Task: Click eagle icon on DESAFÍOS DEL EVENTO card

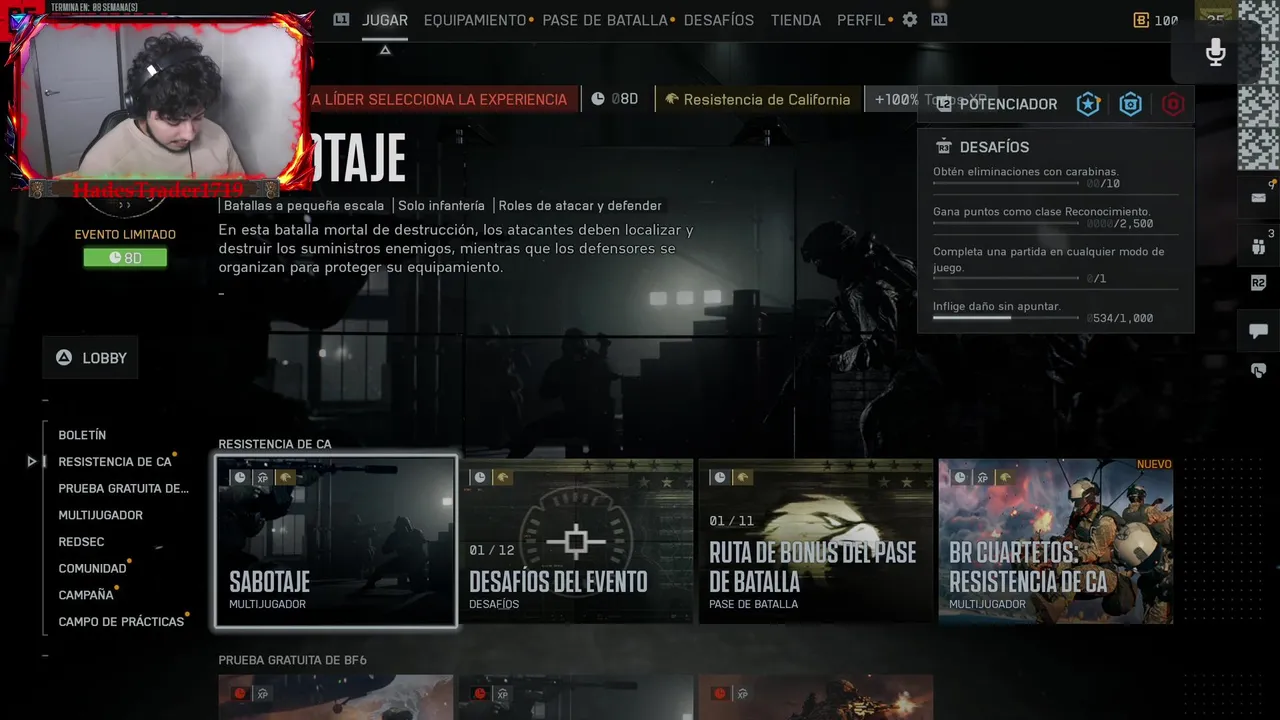Action: [x=503, y=478]
